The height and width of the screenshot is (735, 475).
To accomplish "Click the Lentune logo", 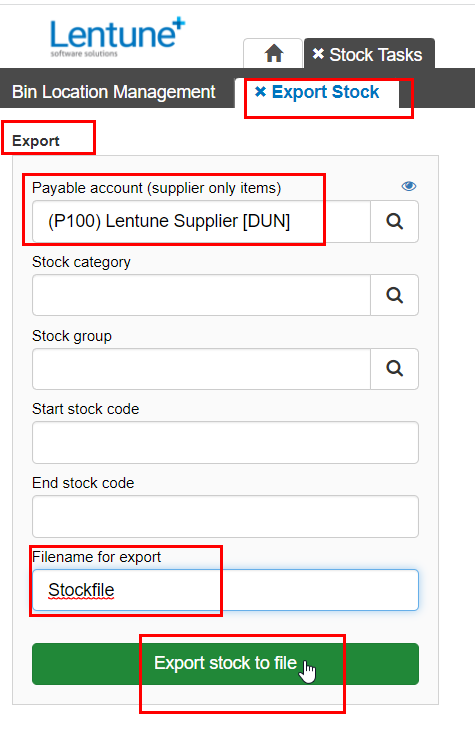I will coord(117,38).
